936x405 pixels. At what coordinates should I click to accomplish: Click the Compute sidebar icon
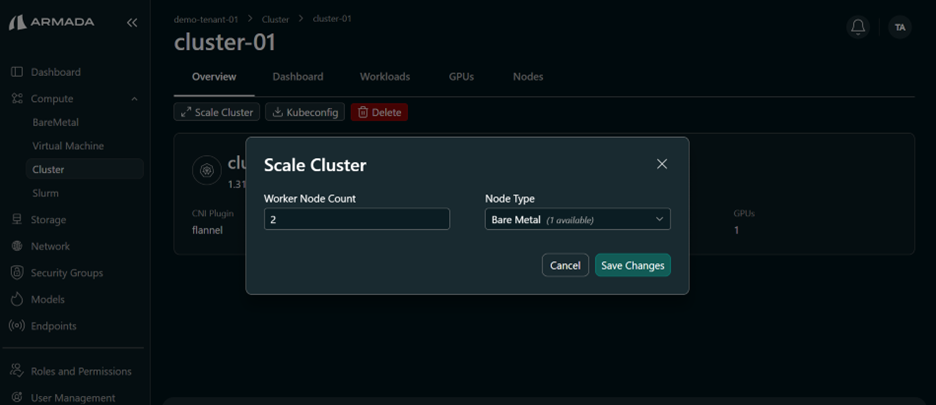tap(17, 99)
